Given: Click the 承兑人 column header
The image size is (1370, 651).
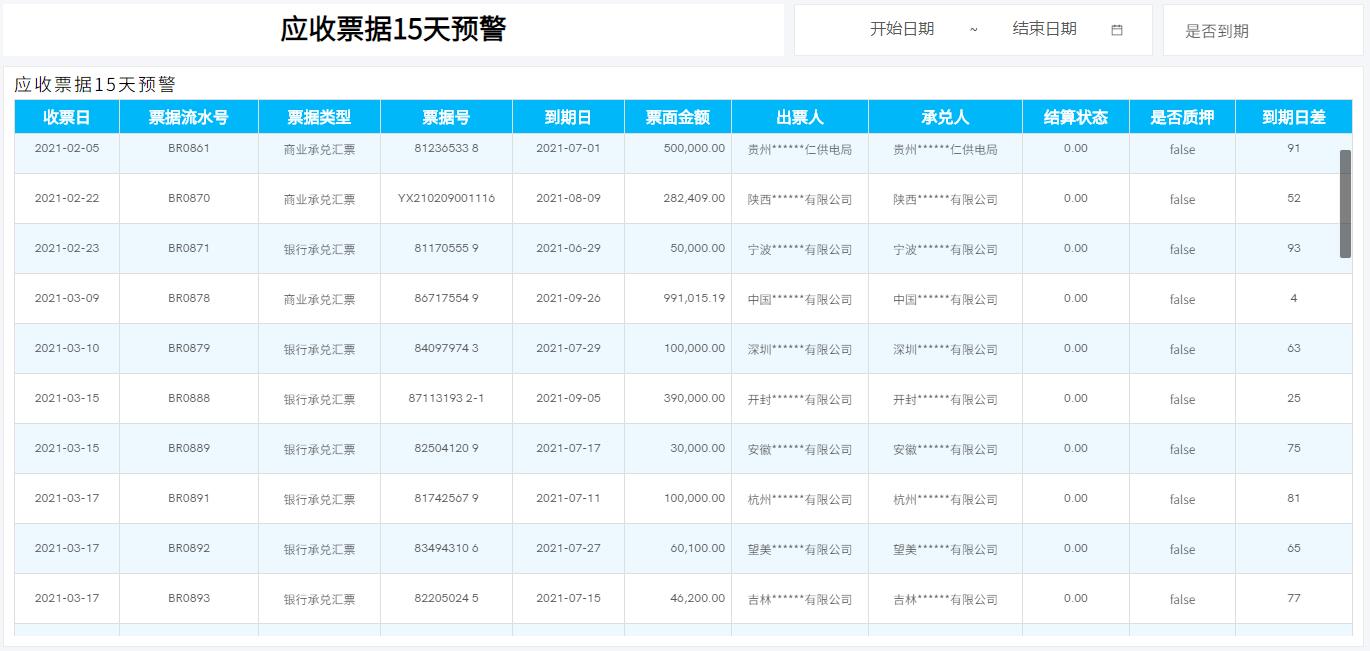Looking at the screenshot, I should [x=944, y=117].
